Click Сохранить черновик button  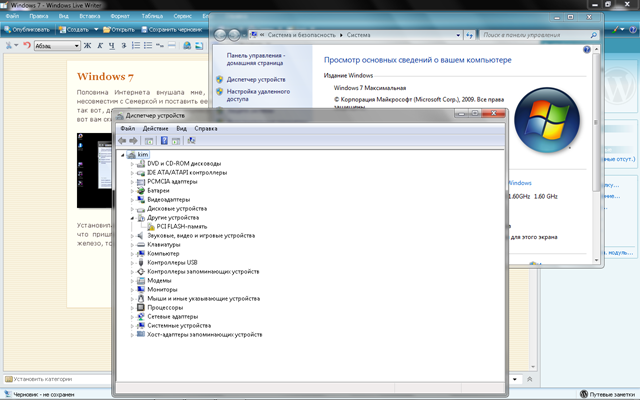click(x=172, y=29)
